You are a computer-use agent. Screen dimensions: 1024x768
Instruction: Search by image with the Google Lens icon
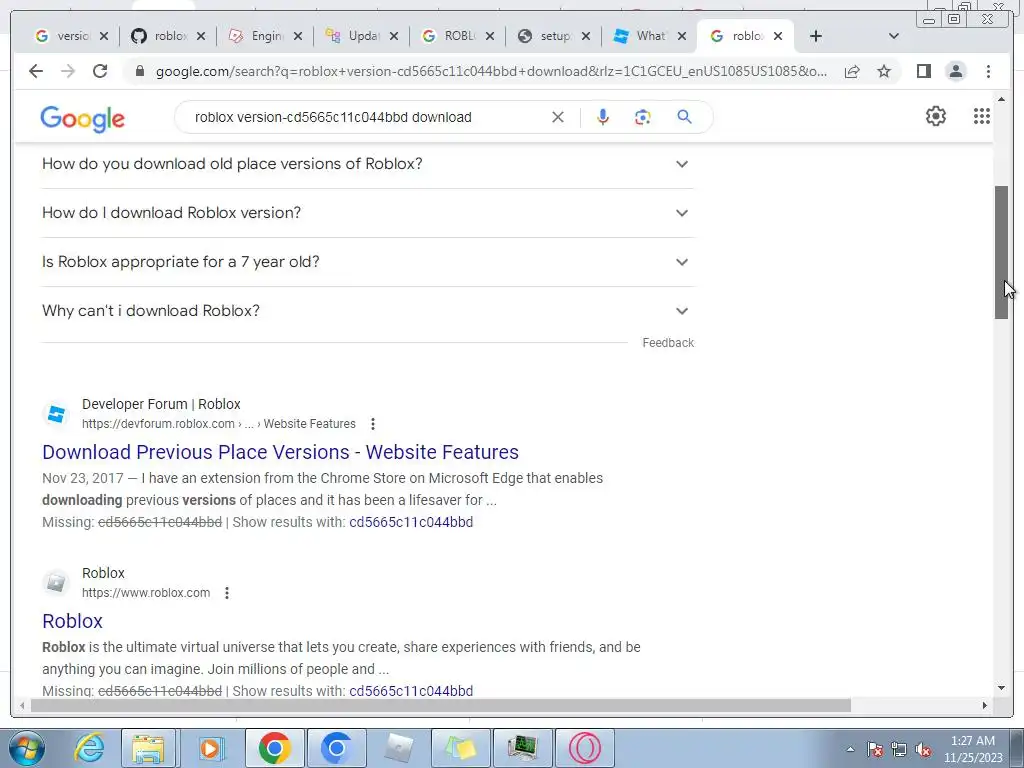point(643,117)
